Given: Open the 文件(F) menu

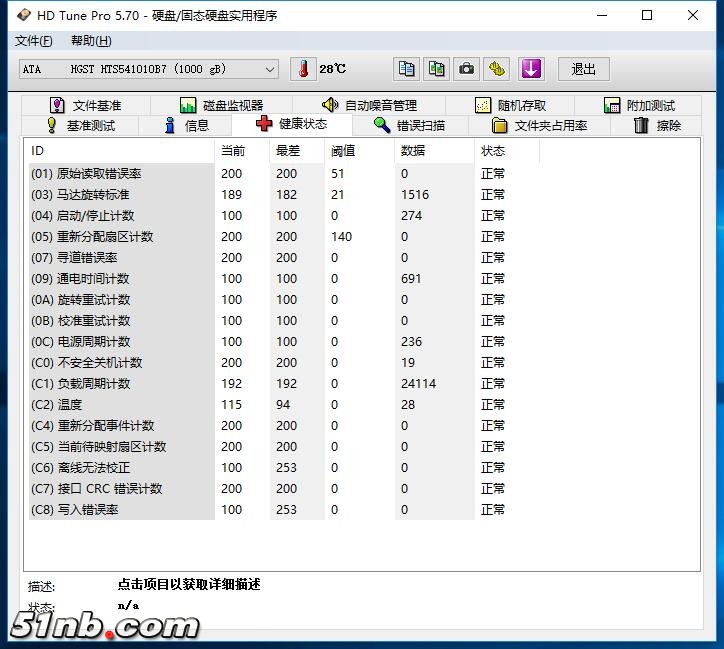Looking at the screenshot, I should [33, 41].
